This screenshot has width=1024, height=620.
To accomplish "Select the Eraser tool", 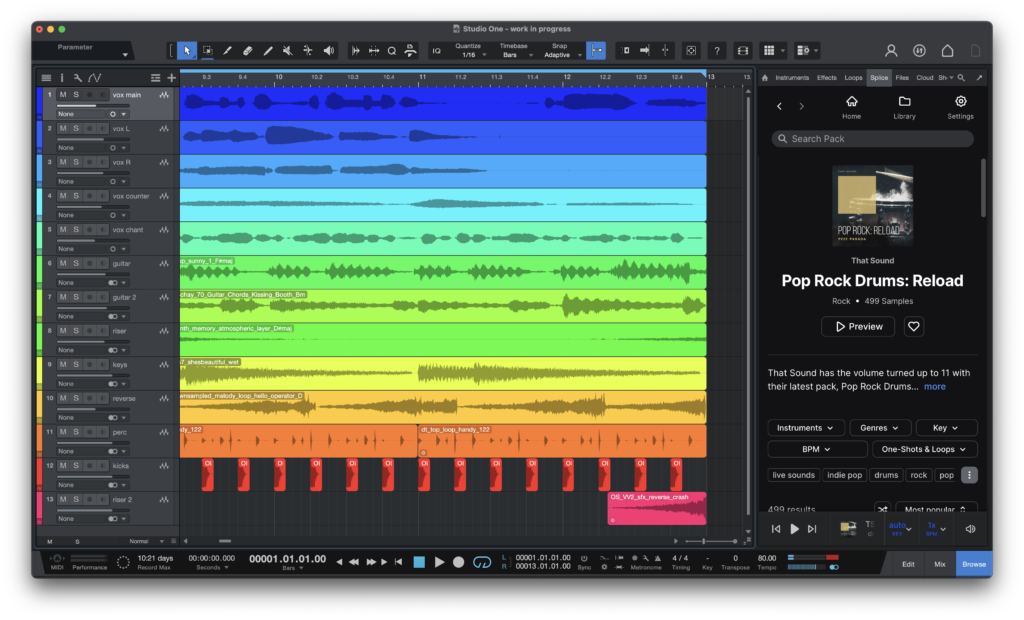I will pyautogui.click(x=248, y=51).
